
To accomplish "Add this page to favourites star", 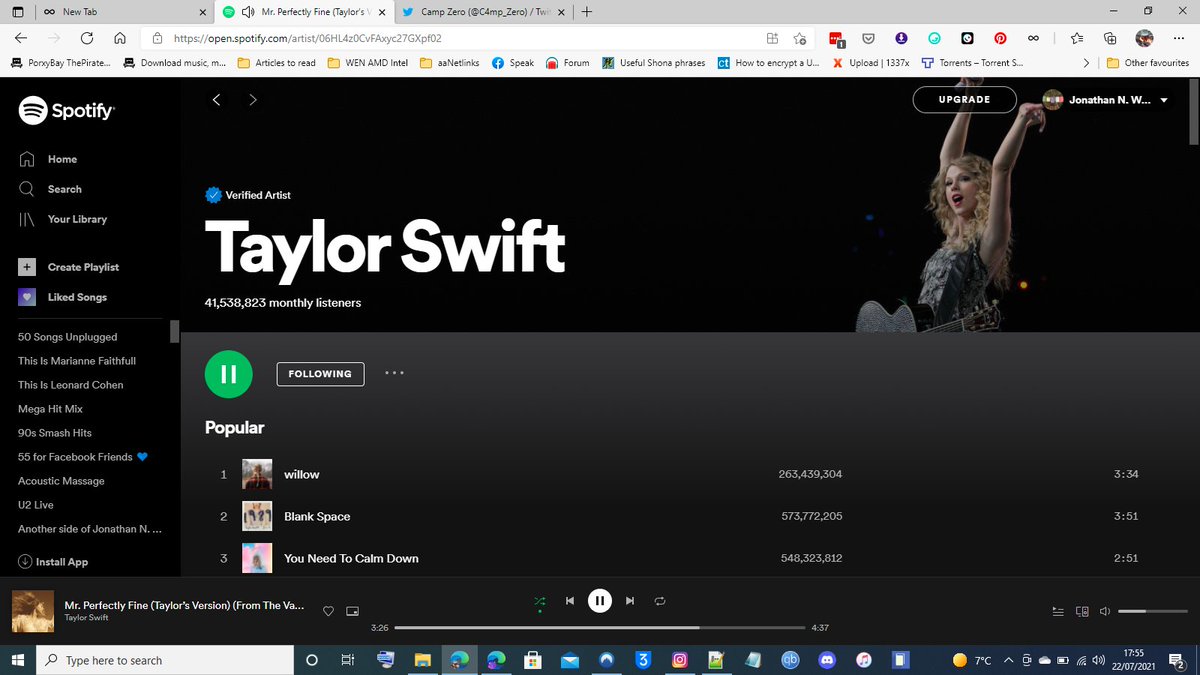I will [x=800, y=38].
